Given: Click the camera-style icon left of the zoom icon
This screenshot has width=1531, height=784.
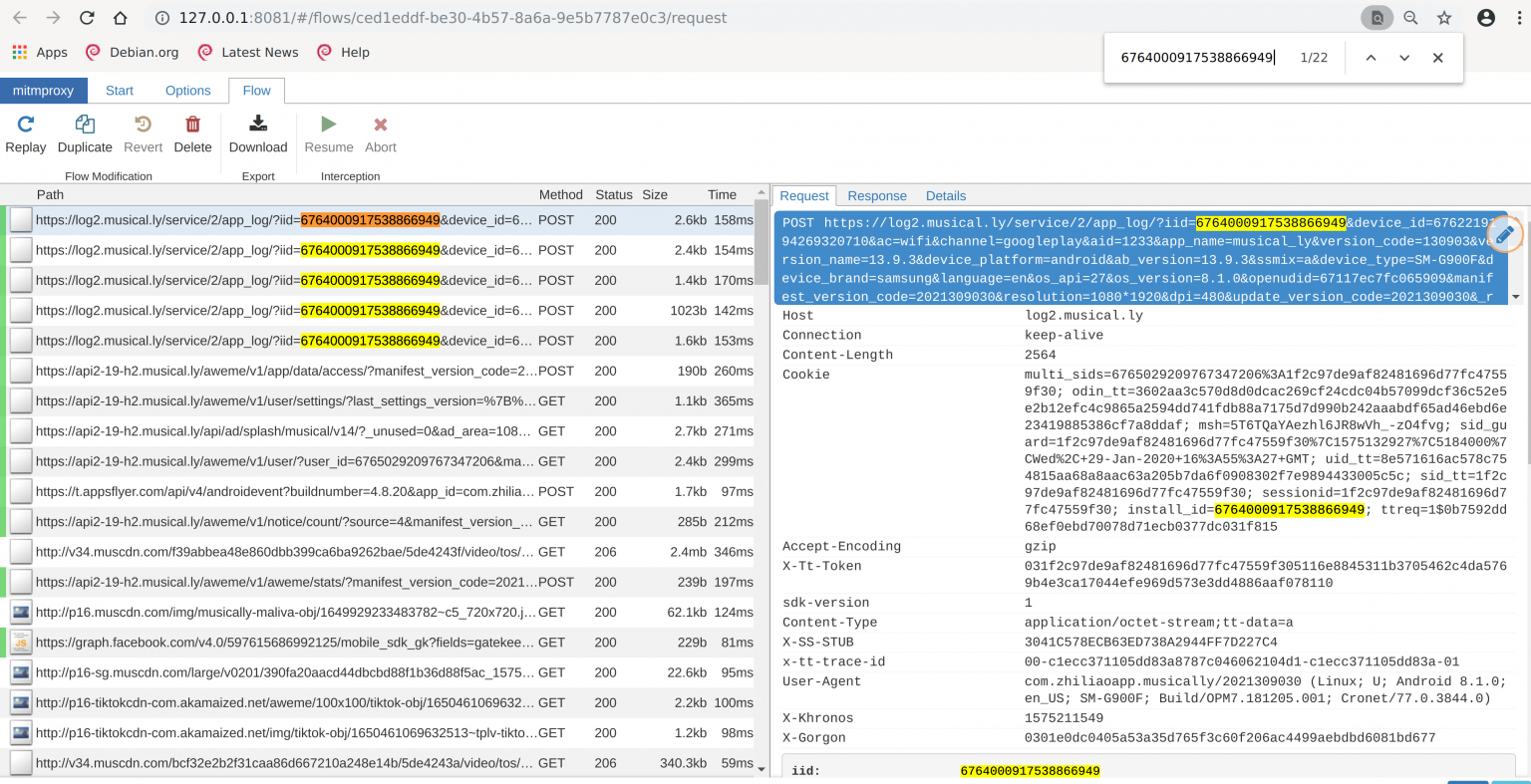Looking at the screenshot, I should pyautogui.click(x=1378, y=18).
